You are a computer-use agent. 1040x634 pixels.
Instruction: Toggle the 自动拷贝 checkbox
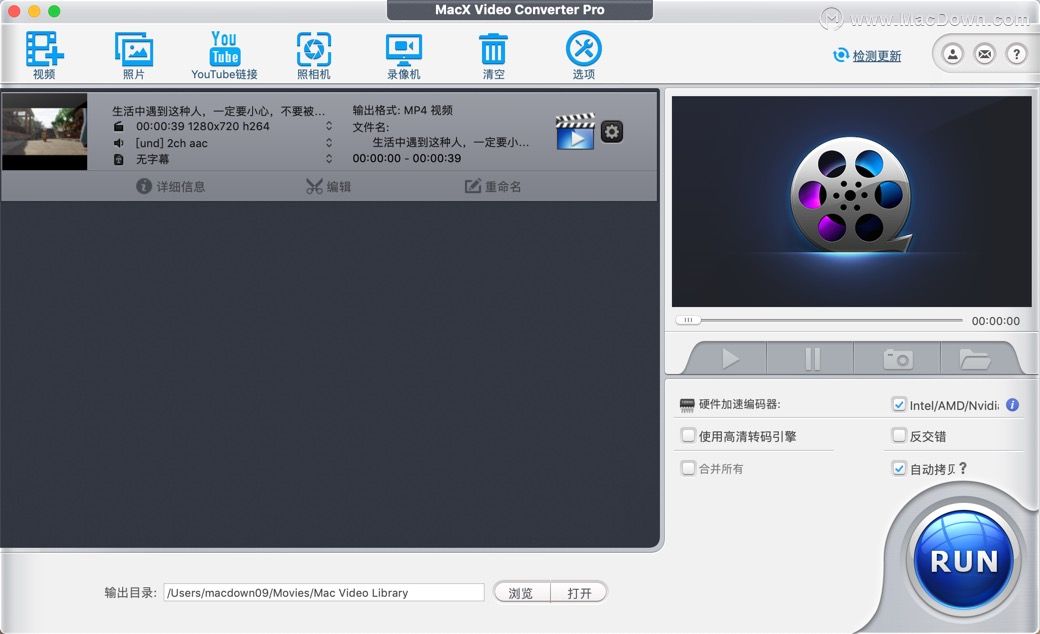click(x=899, y=468)
